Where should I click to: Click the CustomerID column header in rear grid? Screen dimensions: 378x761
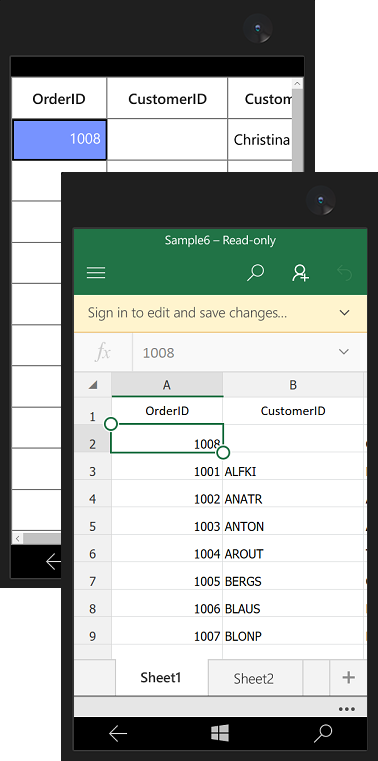(167, 99)
